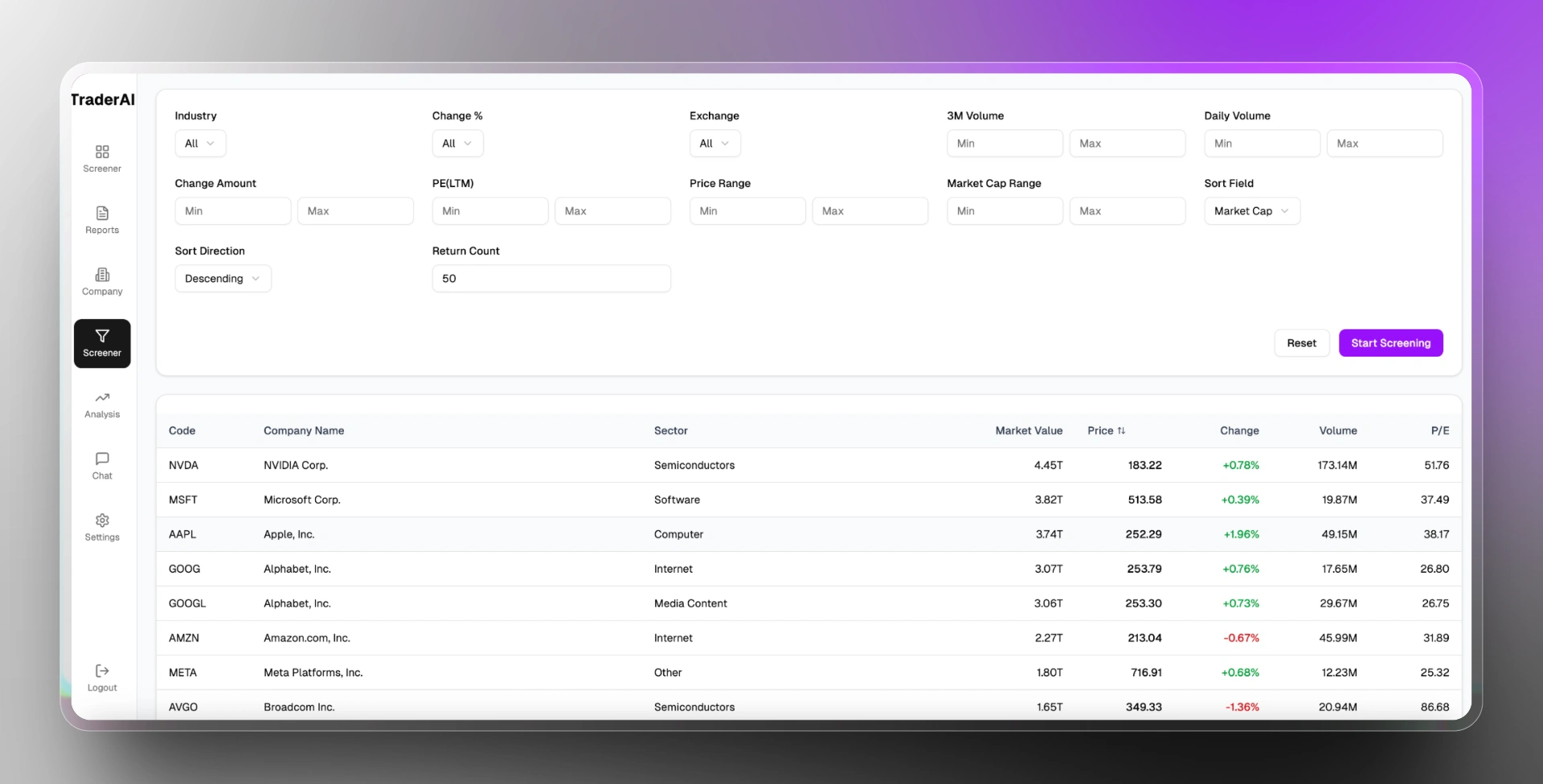Focus the Return Count input field
Screen dimensions: 1543x784
tap(551, 279)
